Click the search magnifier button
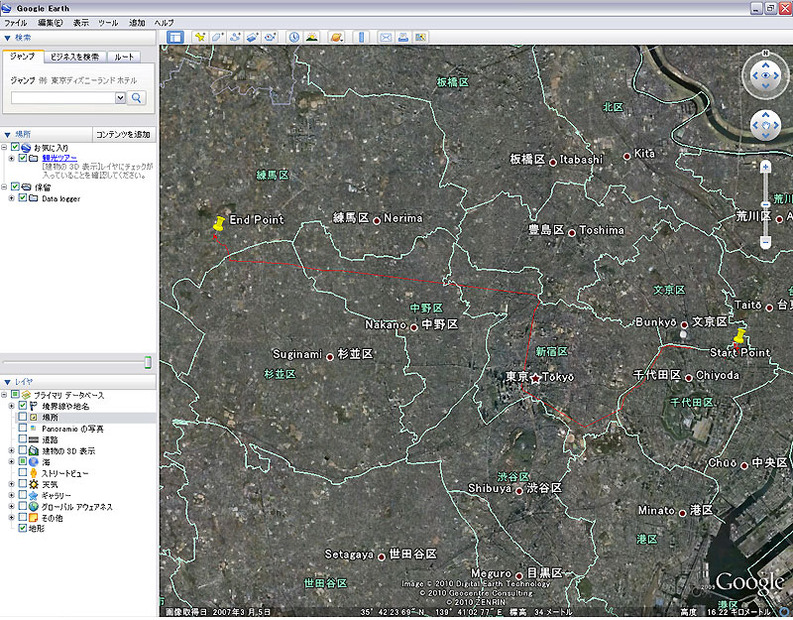 (x=137, y=98)
